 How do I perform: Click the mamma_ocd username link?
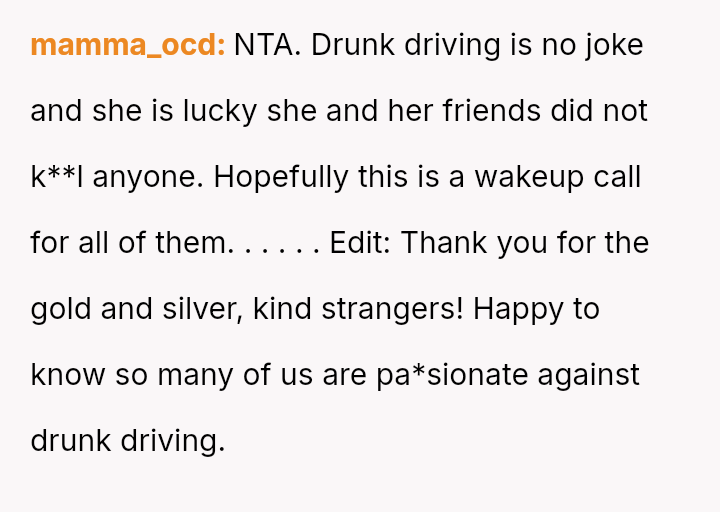127,45
